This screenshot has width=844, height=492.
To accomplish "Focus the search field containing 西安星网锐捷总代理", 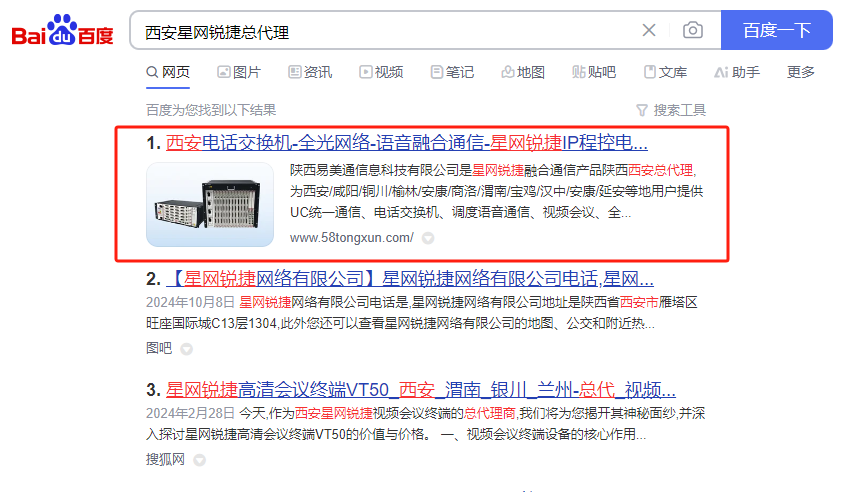I will [x=388, y=32].
